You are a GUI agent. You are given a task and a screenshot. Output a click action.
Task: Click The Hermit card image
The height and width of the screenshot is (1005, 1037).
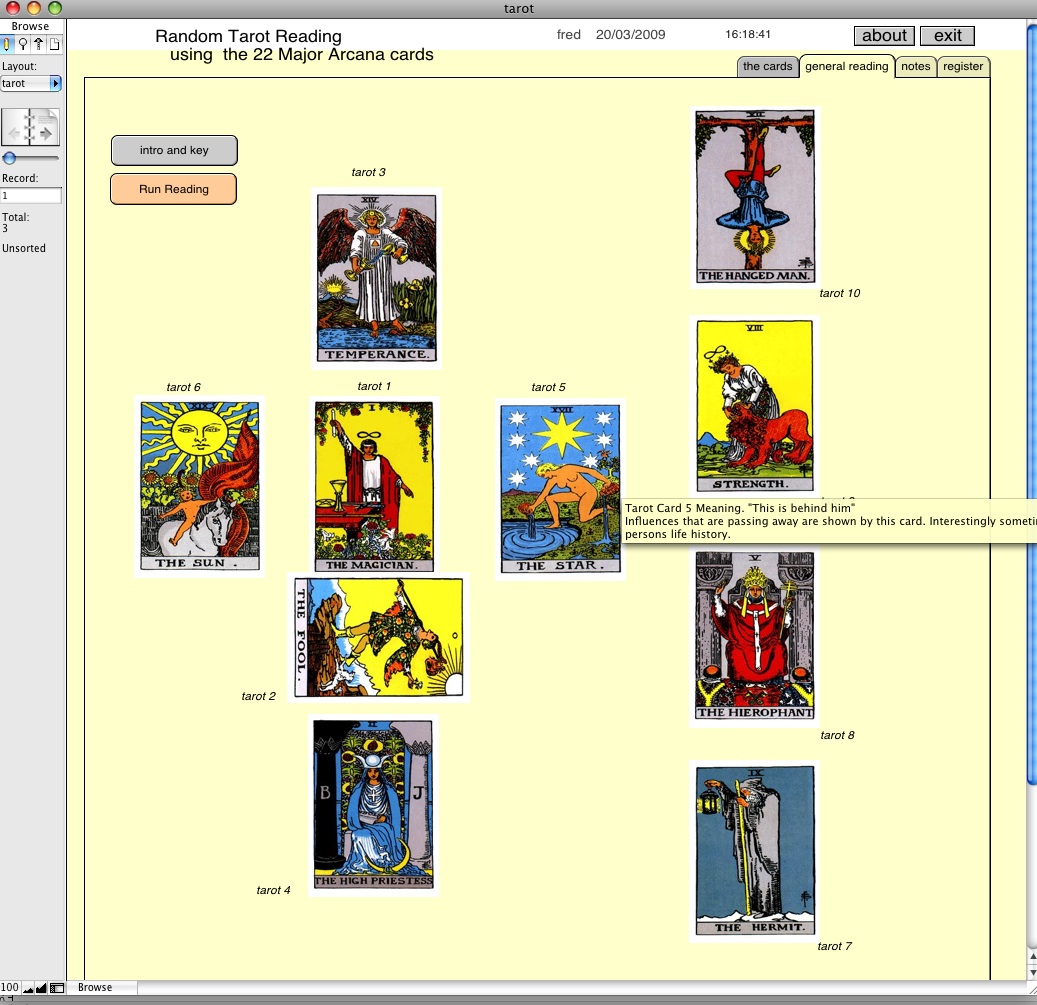click(x=755, y=851)
